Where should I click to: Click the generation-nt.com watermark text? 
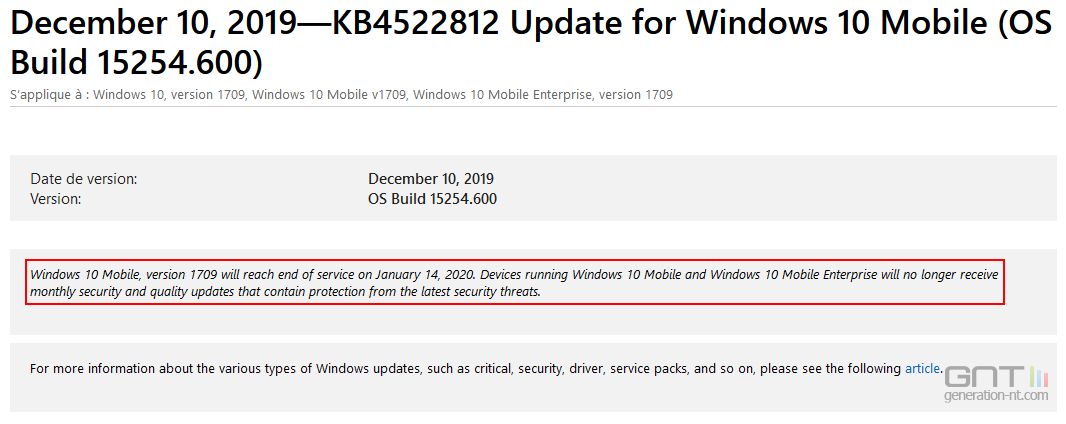996,395
